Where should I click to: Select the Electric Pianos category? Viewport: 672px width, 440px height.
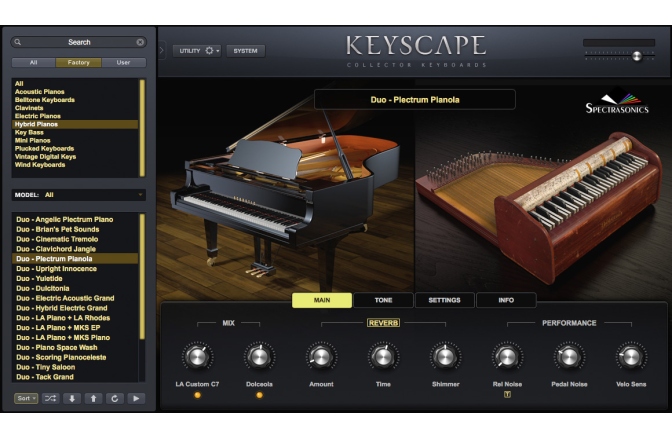coord(75,116)
